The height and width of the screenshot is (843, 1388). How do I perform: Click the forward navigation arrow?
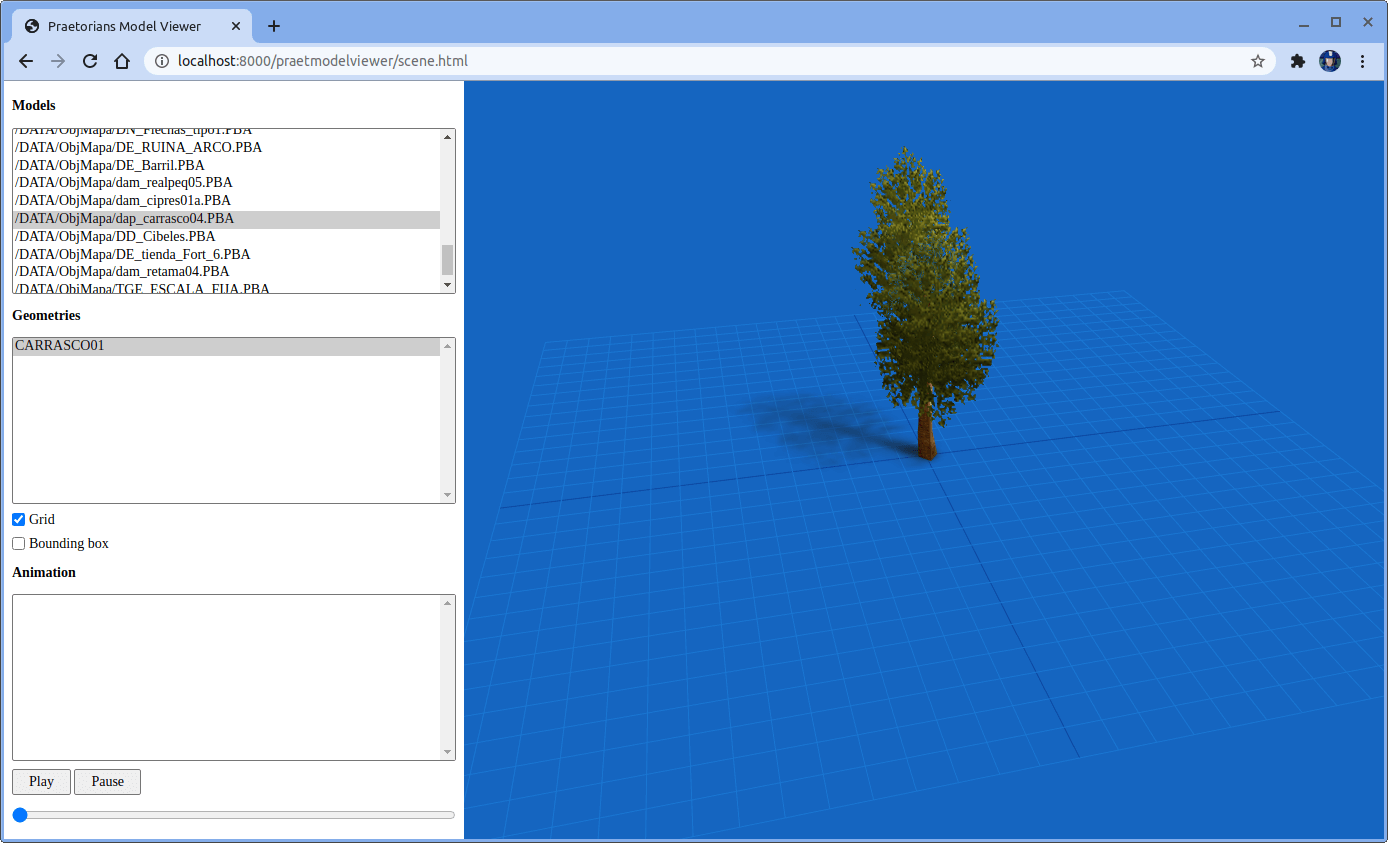(x=57, y=60)
